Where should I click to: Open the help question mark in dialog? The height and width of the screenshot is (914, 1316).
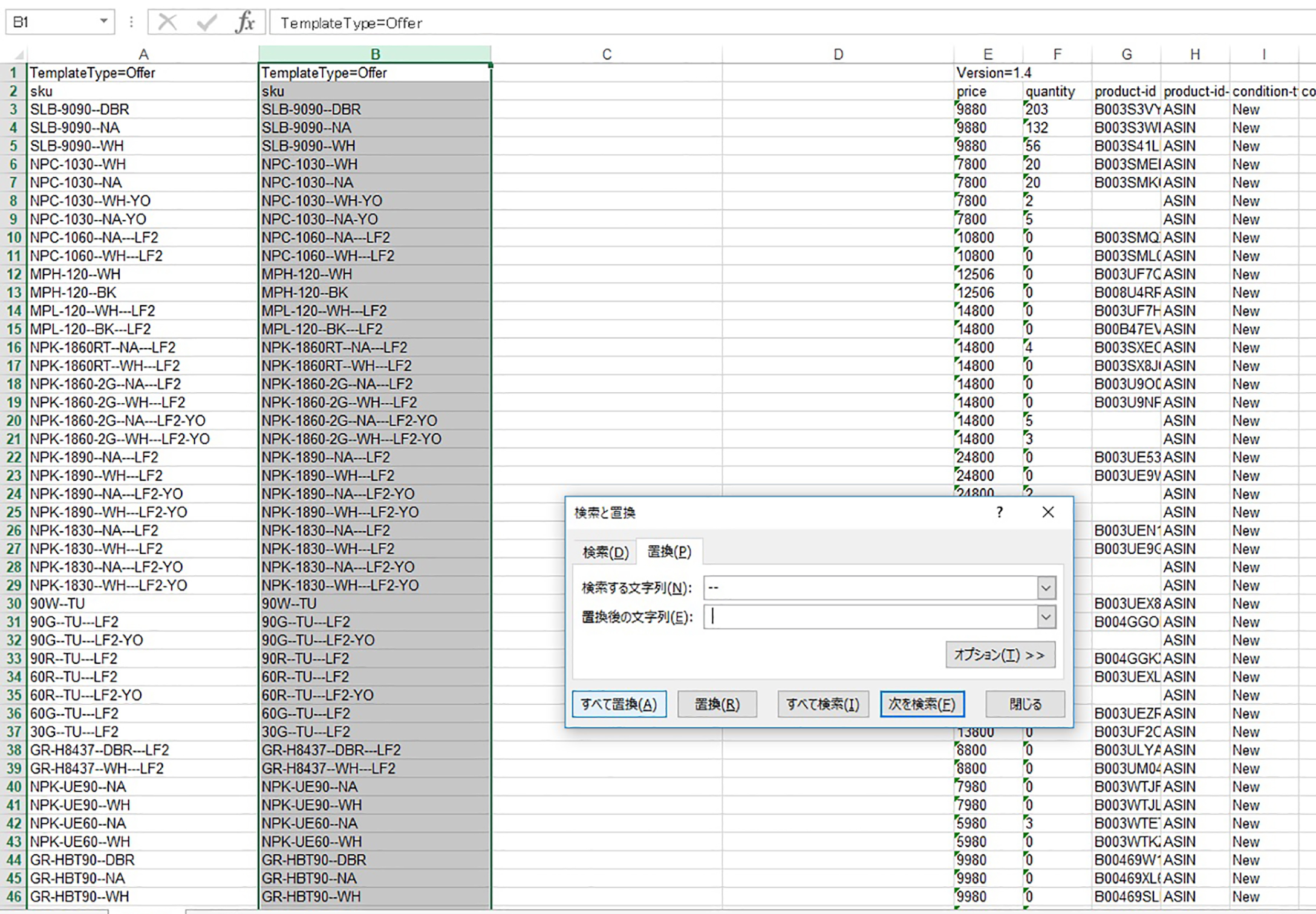tap(1000, 513)
